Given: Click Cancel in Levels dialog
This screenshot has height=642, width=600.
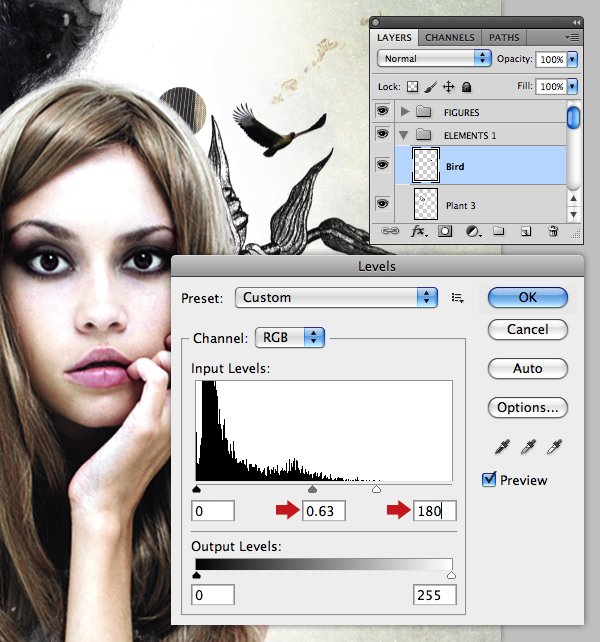Looking at the screenshot, I should 528,330.
